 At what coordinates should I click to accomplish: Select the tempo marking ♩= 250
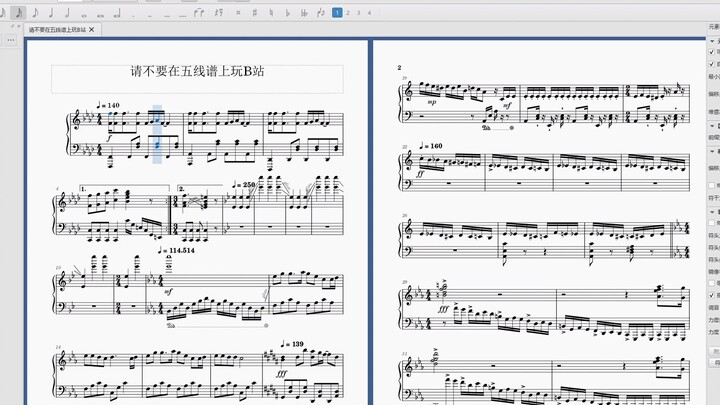(x=243, y=185)
